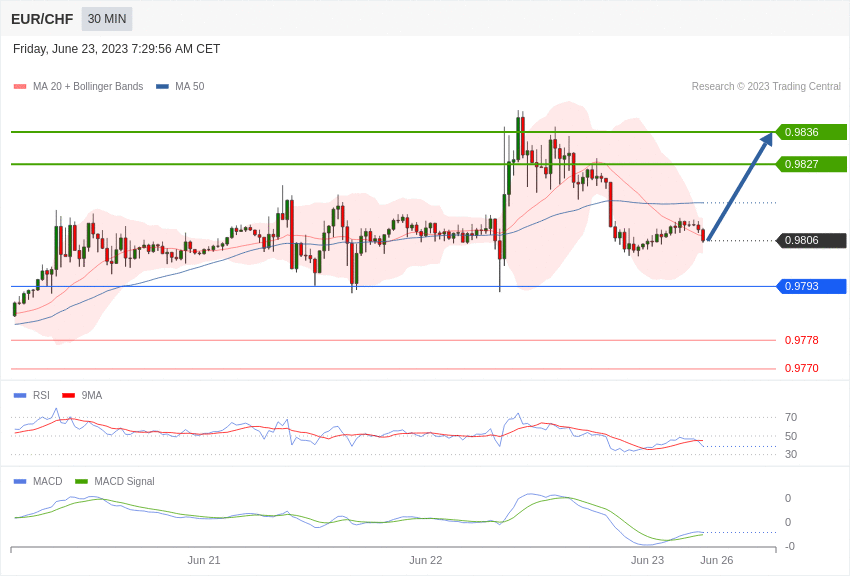Click the 0.9770 support level label
Screen dimensions: 850x576
coord(802,368)
